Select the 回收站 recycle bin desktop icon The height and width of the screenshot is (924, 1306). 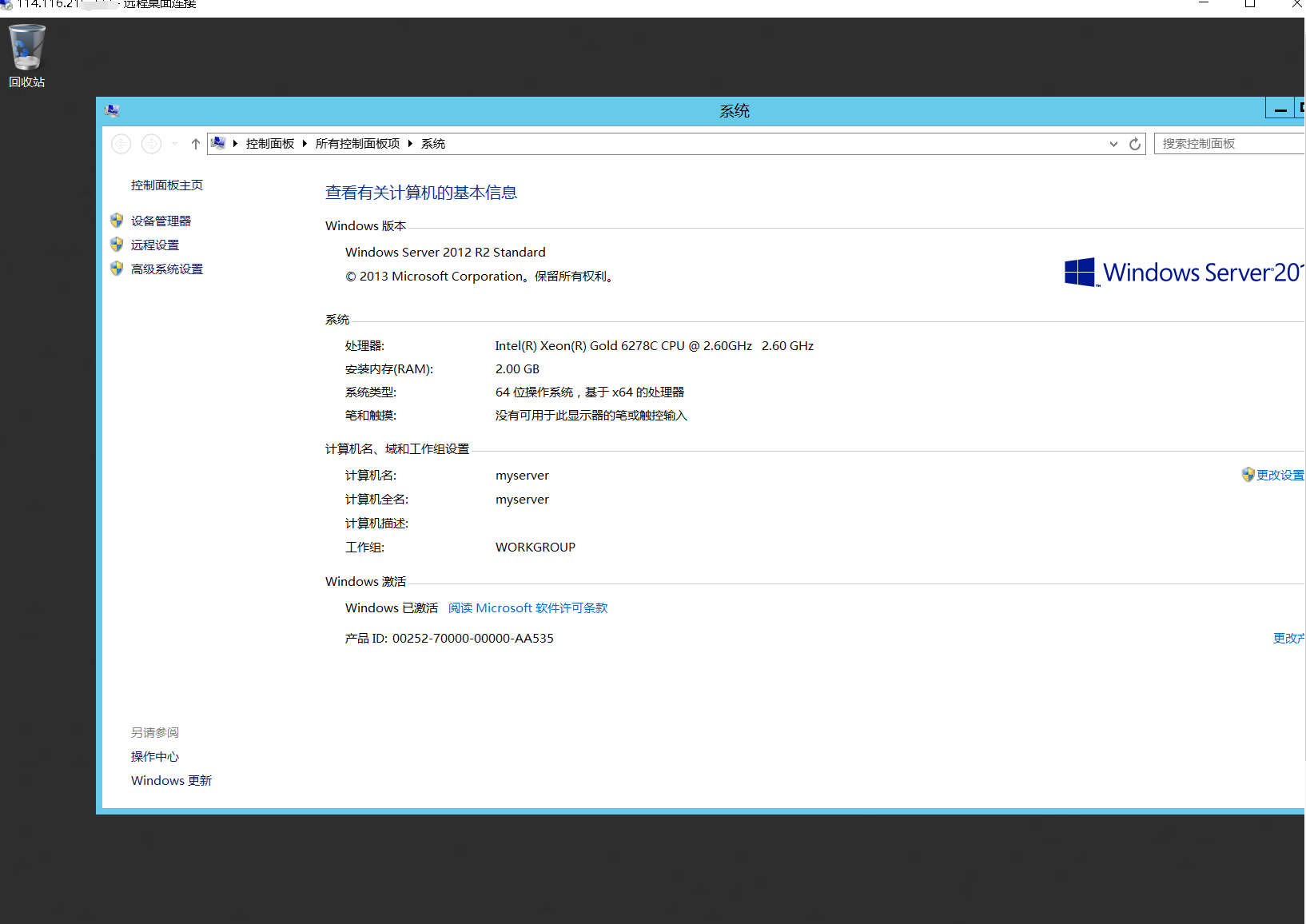tap(26, 55)
